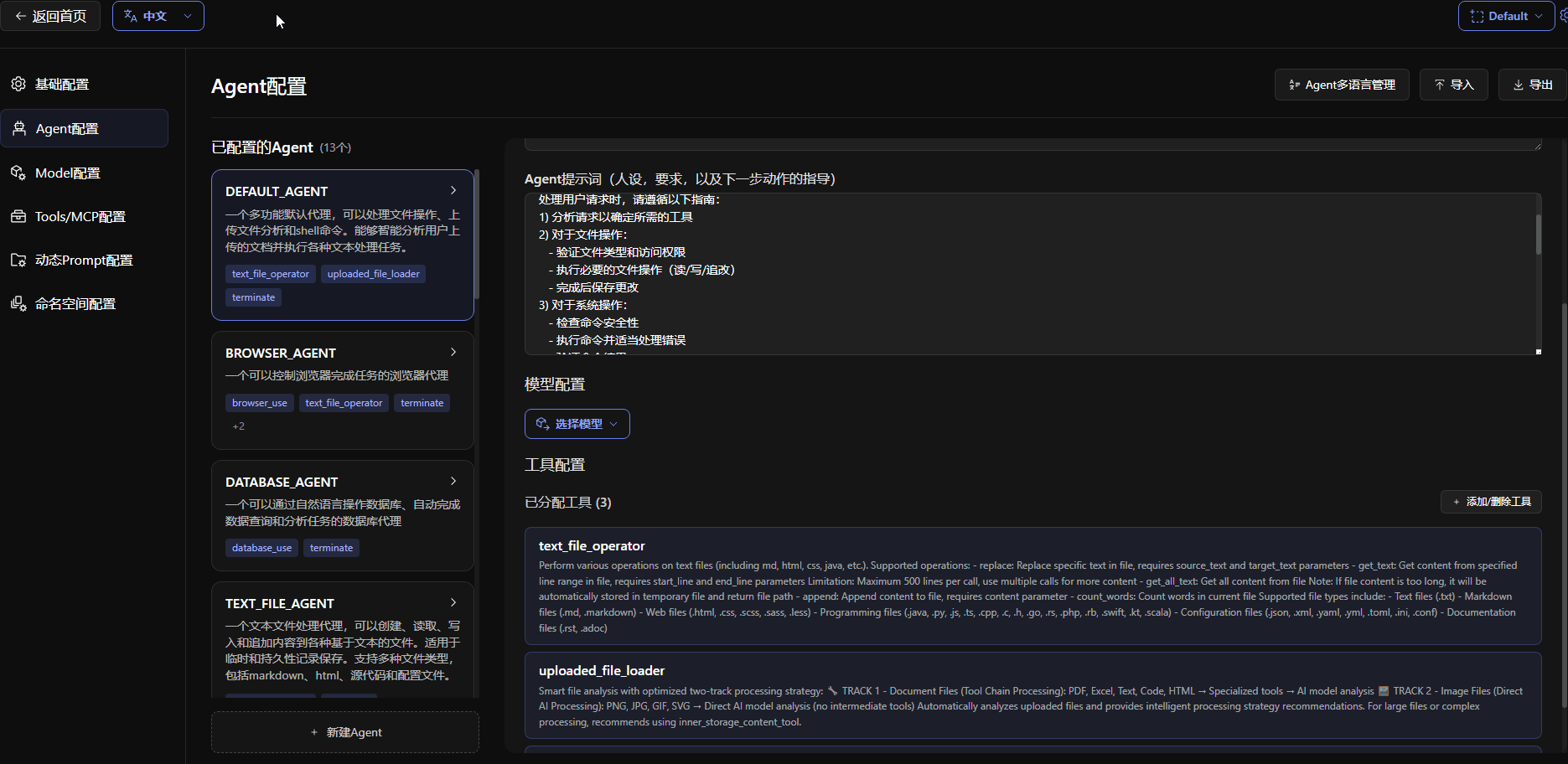Click the 动态Prompt配置 folder icon

[x=18, y=260]
